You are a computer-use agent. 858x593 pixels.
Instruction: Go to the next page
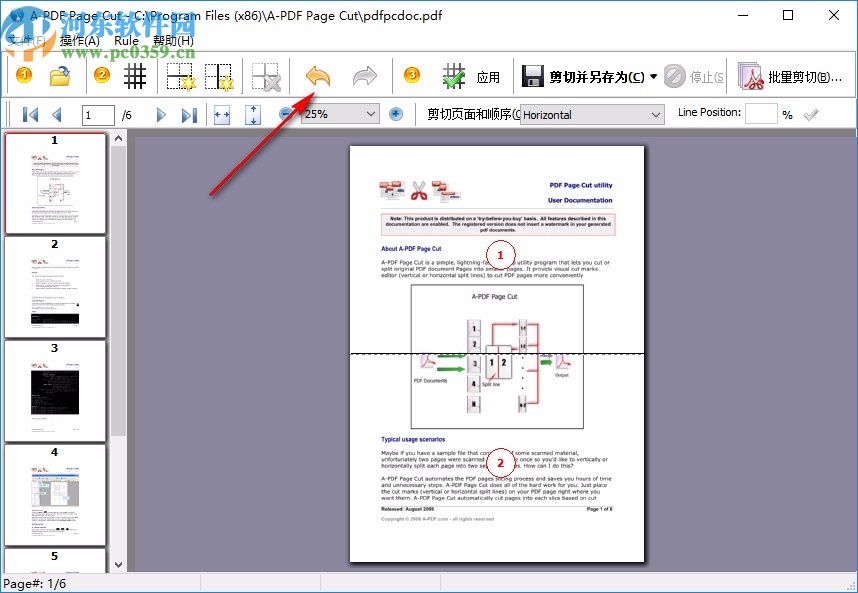click(x=162, y=114)
